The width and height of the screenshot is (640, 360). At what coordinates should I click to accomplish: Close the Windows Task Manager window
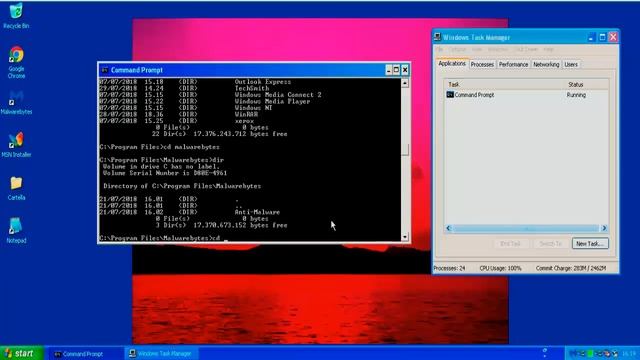coord(613,37)
